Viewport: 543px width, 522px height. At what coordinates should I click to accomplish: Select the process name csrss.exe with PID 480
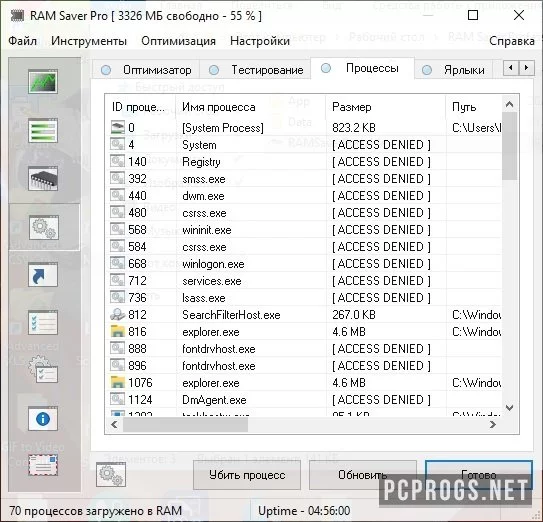pyautogui.click(x=204, y=213)
